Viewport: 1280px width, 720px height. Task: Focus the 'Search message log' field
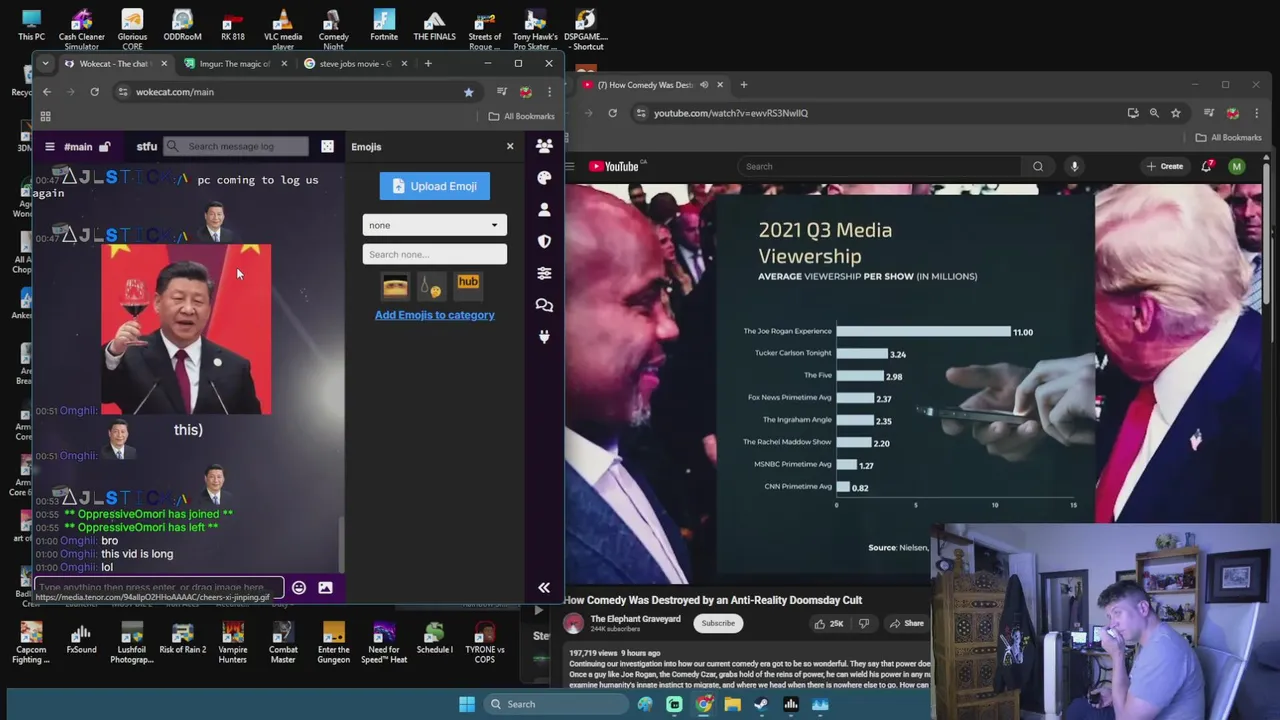coord(237,147)
